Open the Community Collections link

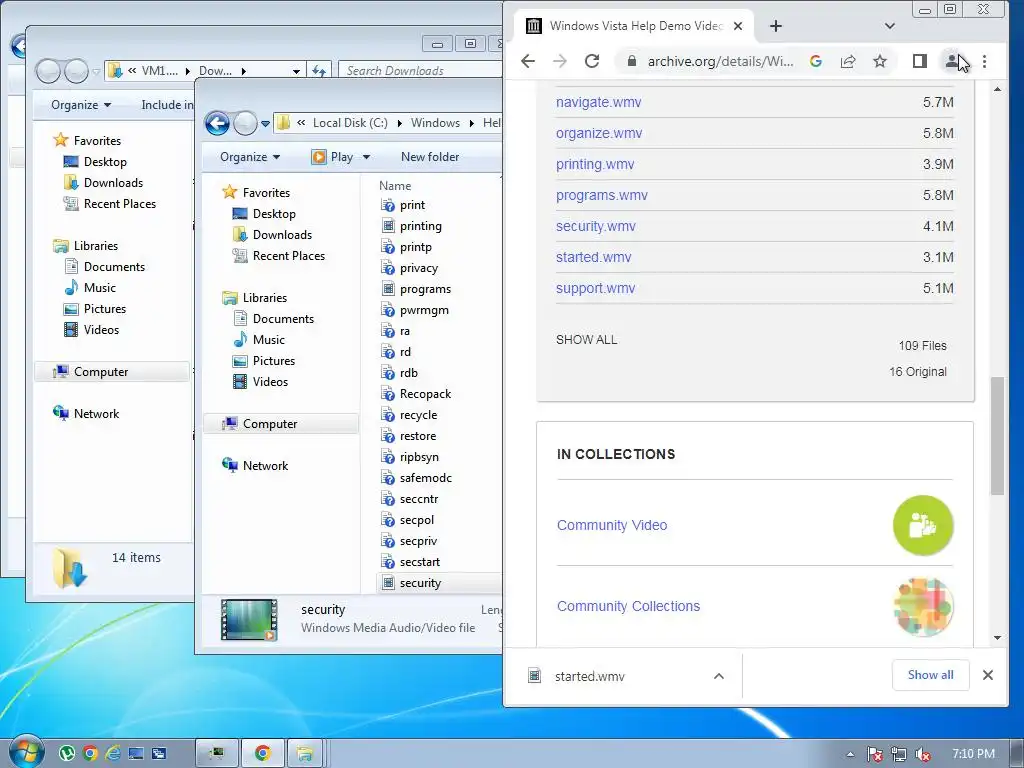(628, 606)
